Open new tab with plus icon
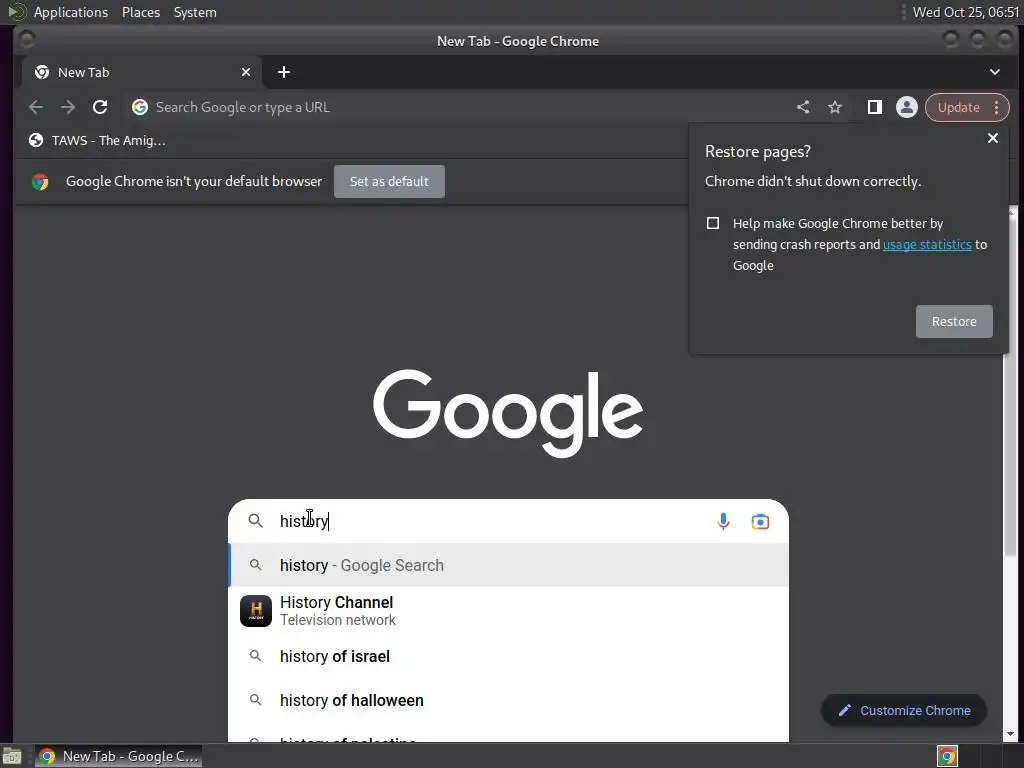 (283, 72)
